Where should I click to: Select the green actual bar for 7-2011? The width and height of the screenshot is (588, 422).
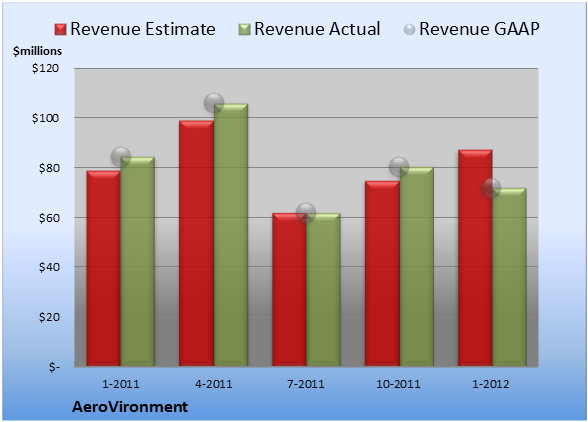323,290
